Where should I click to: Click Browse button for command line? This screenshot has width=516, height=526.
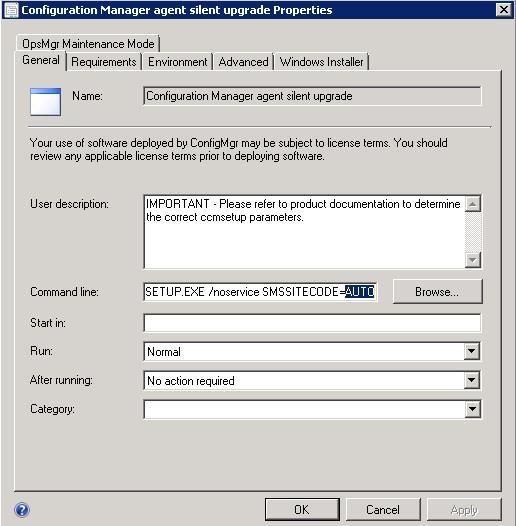click(x=437, y=292)
